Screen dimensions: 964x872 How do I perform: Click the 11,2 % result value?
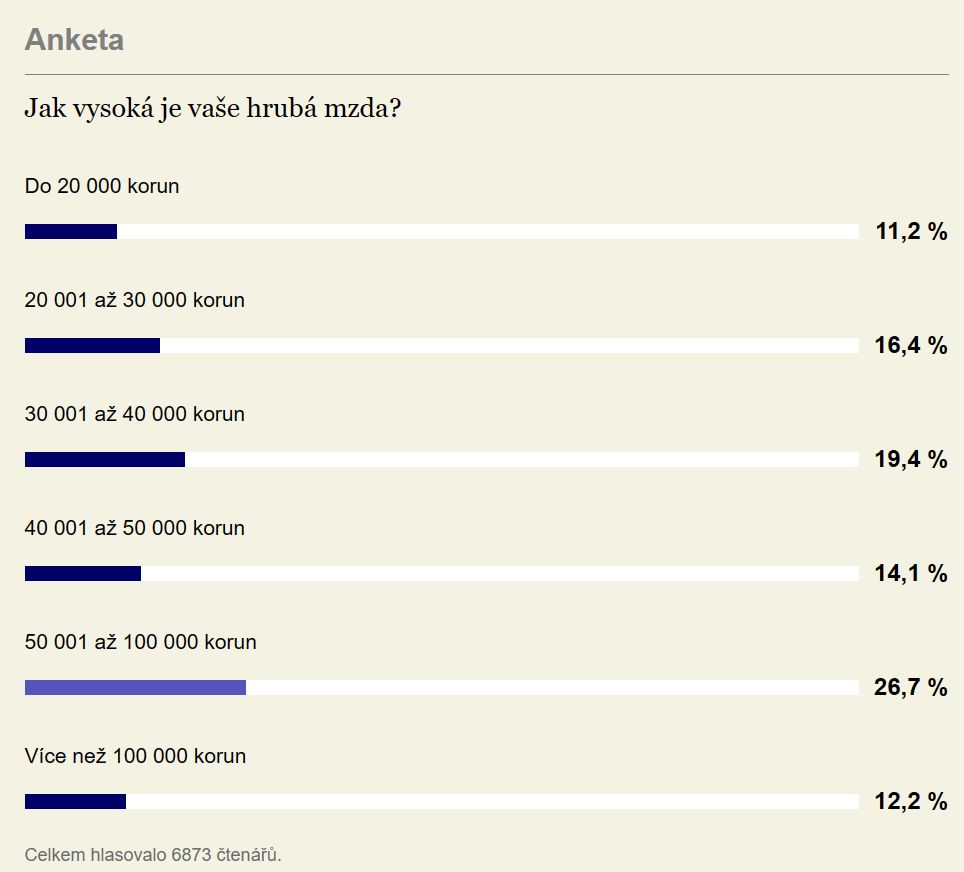tap(911, 232)
